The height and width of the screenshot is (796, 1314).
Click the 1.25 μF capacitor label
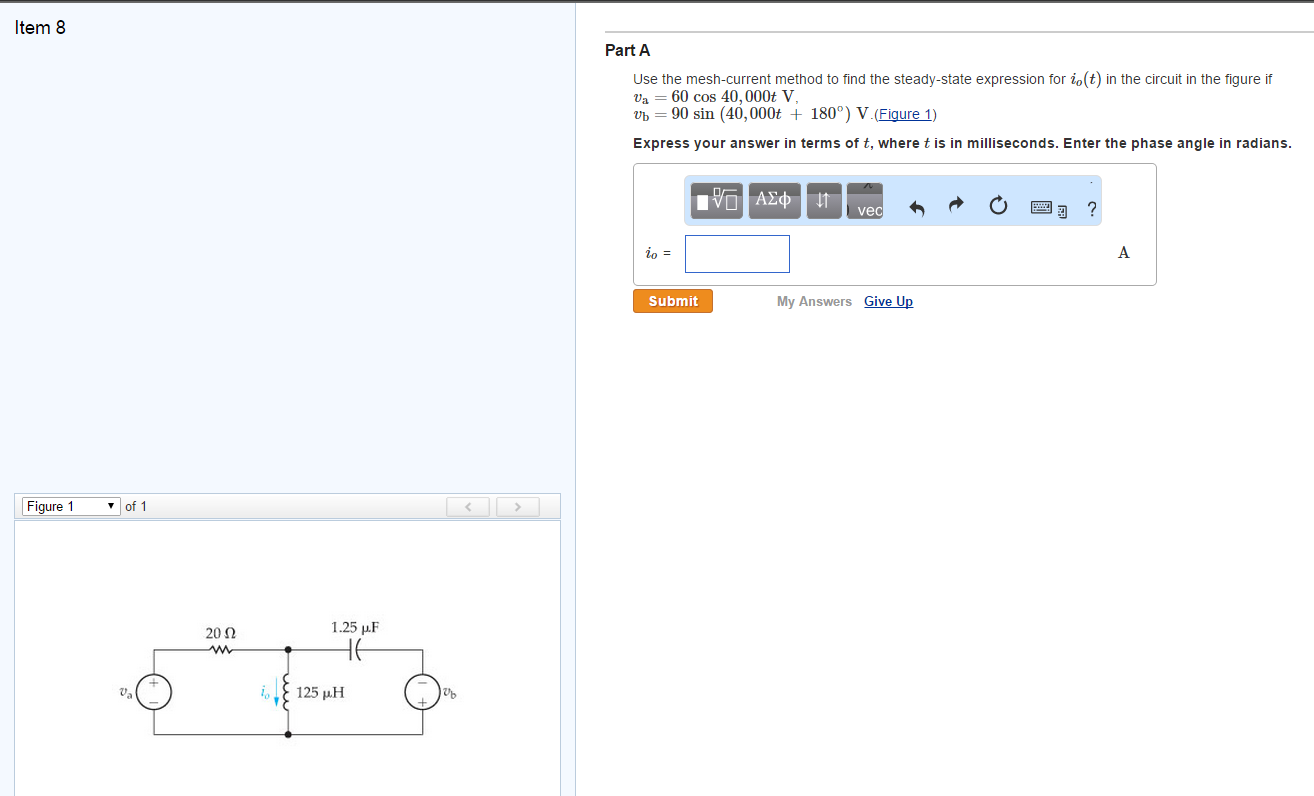(x=355, y=628)
